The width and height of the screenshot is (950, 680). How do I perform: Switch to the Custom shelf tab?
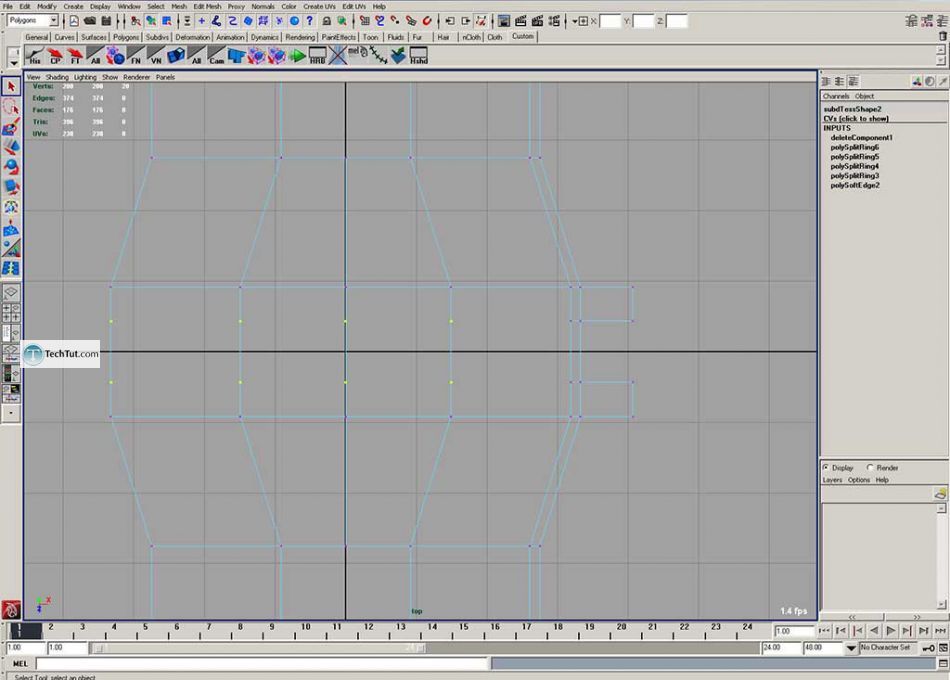click(523, 36)
